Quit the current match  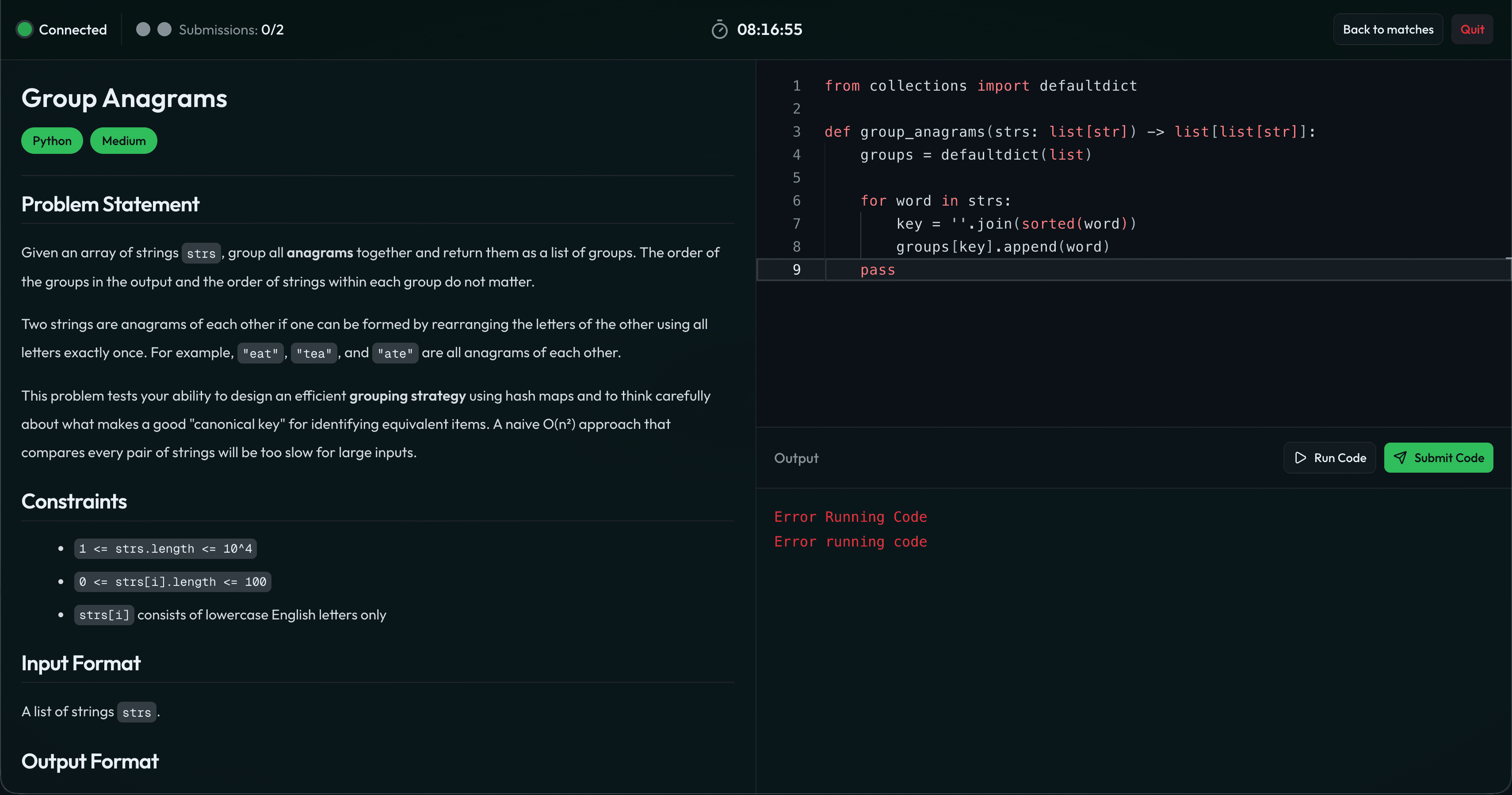point(1471,29)
